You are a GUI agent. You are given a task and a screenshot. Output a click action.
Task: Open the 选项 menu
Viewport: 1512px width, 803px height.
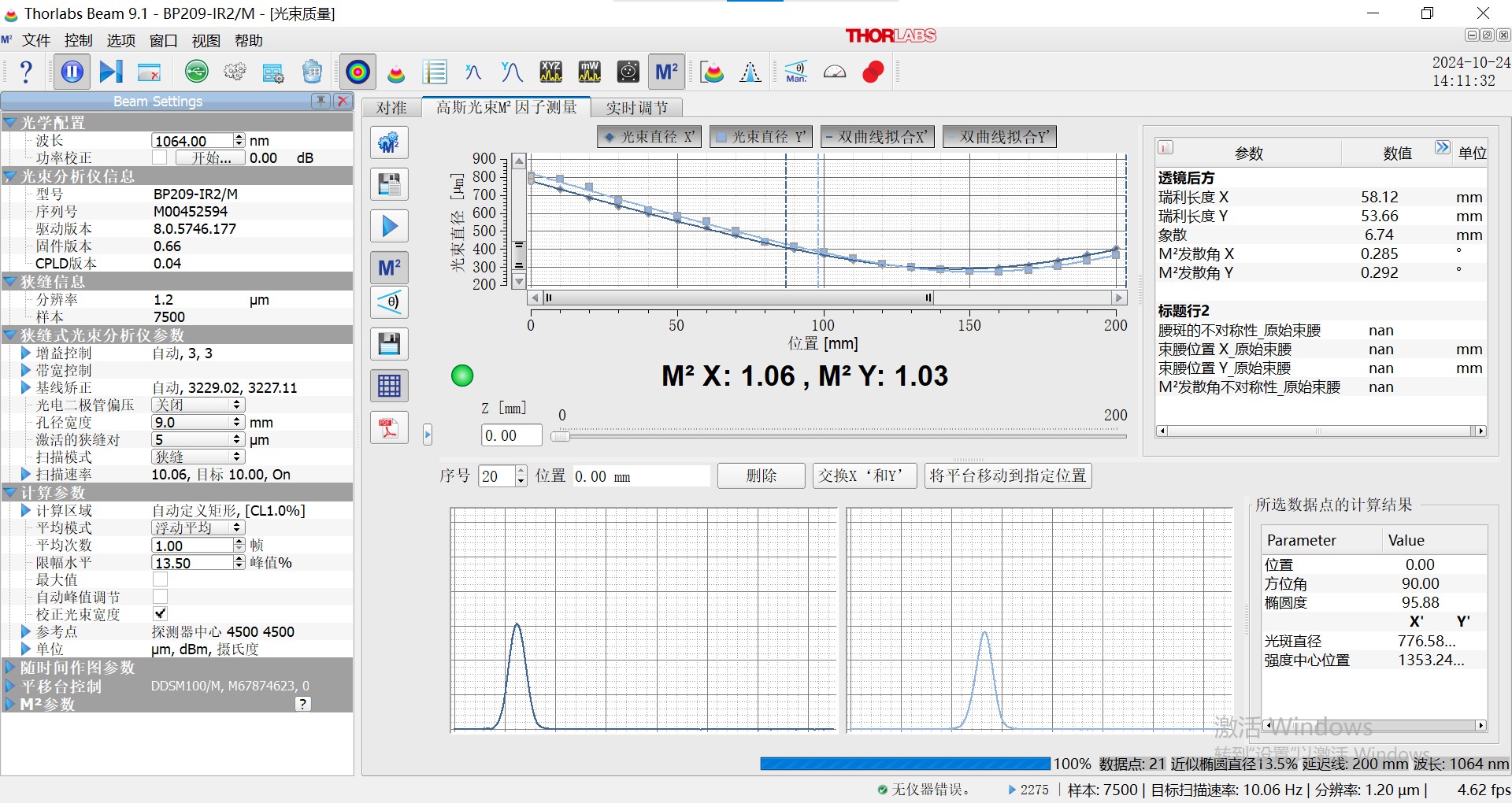121,41
